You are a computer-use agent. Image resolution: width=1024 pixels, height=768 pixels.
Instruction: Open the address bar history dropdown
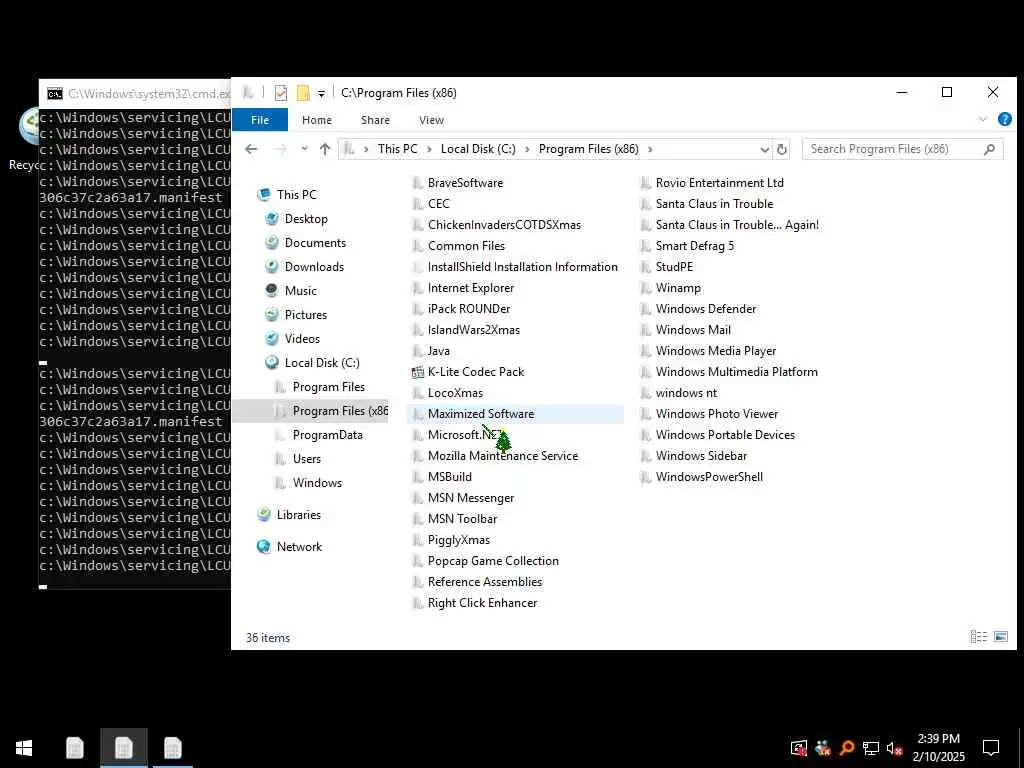764,150
